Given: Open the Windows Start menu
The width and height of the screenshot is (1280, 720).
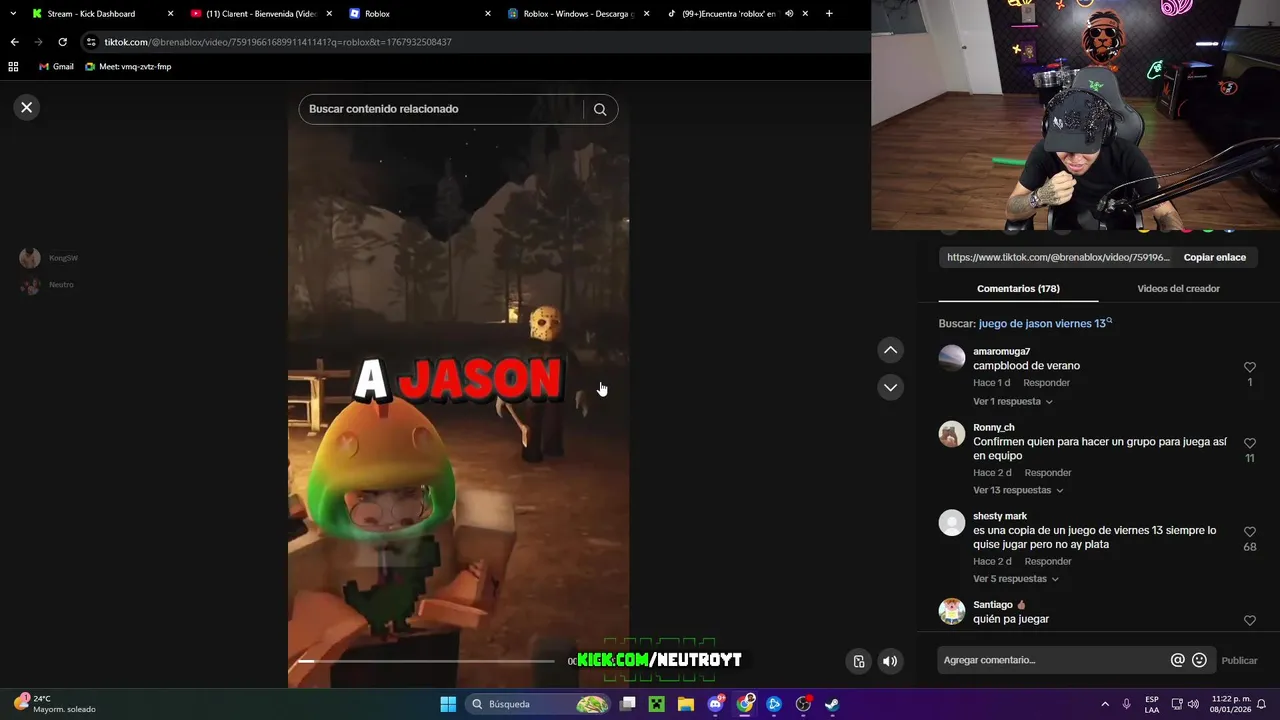Looking at the screenshot, I should coord(448,704).
